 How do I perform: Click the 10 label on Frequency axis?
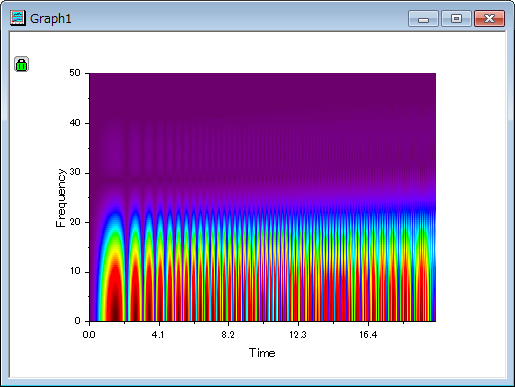pos(75,271)
